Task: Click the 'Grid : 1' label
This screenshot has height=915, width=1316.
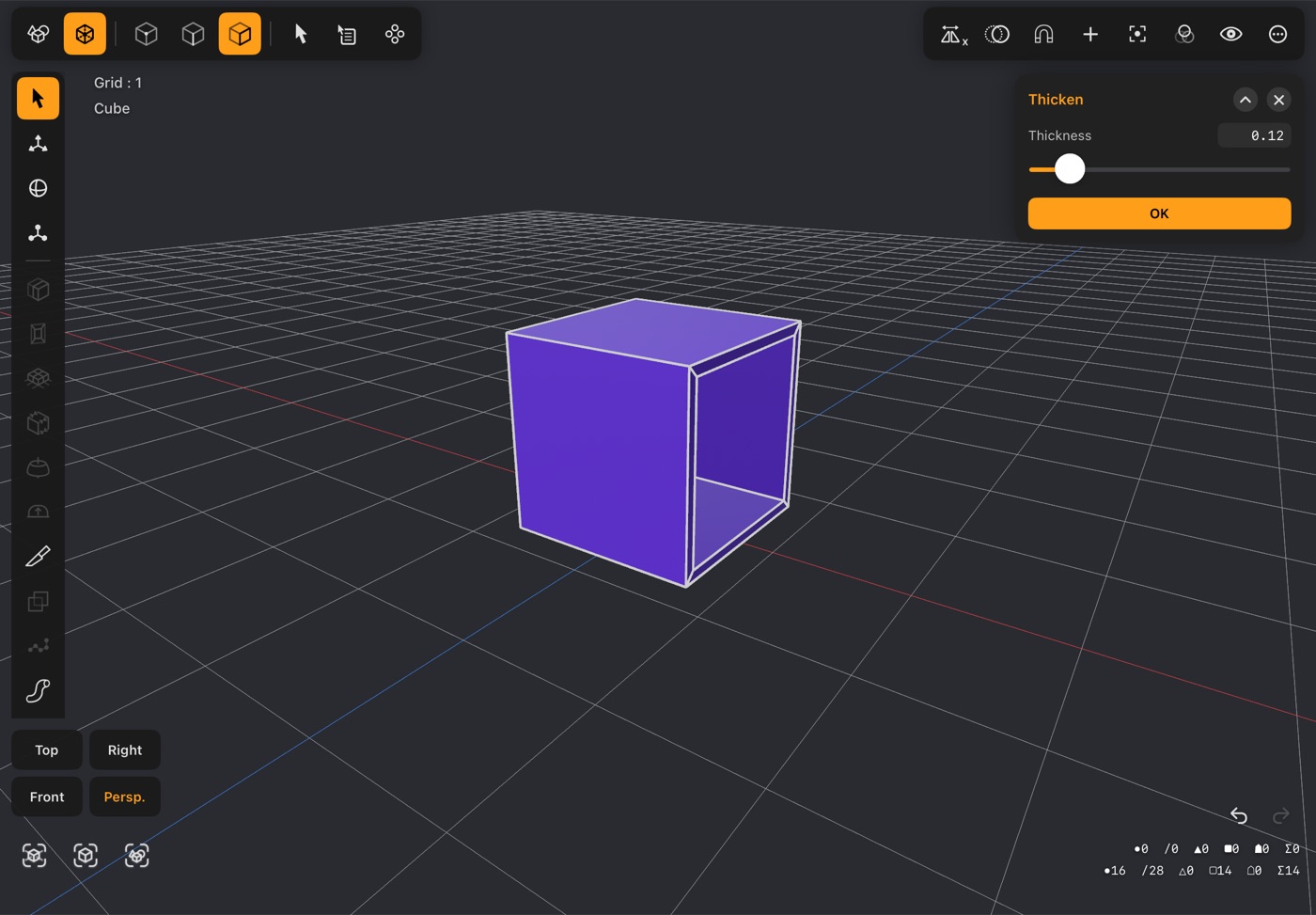Action: [118, 83]
